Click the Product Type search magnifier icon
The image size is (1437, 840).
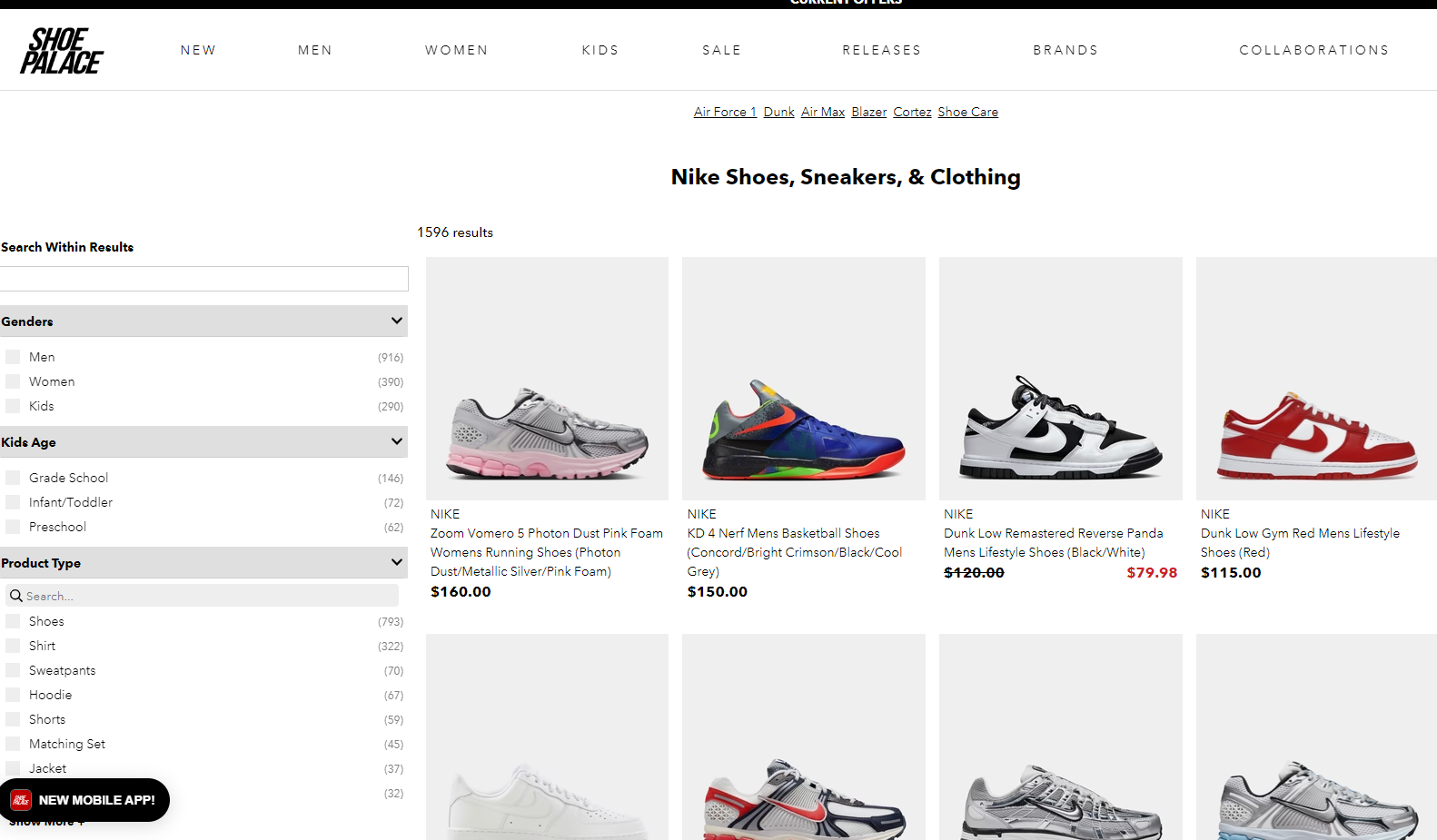pos(16,596)
